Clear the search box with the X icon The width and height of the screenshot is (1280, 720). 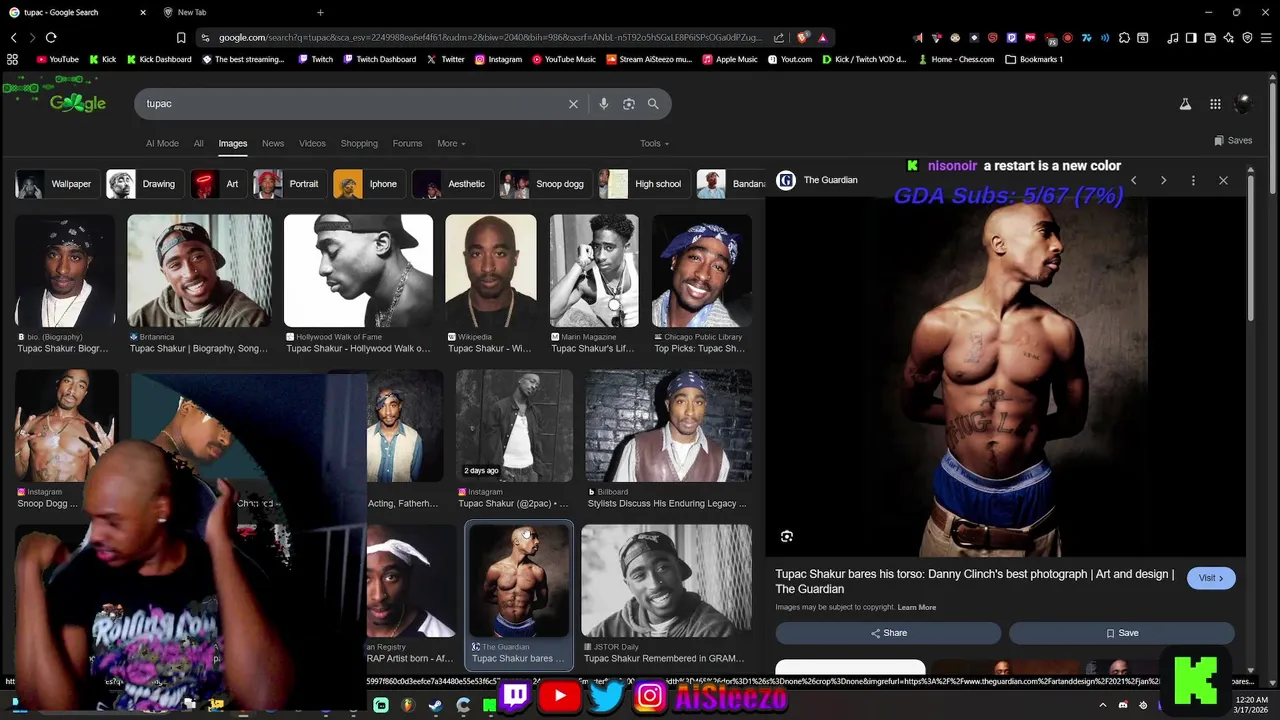click(573, 104)
